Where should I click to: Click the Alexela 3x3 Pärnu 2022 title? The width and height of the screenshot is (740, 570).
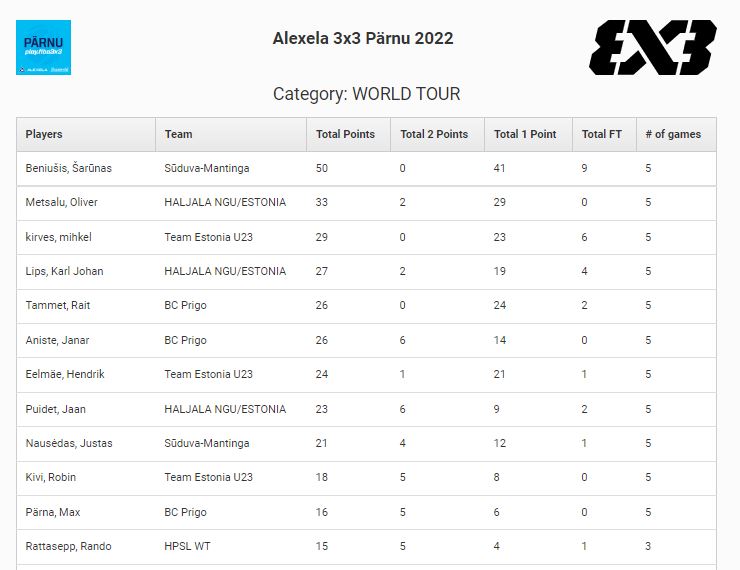363,39
